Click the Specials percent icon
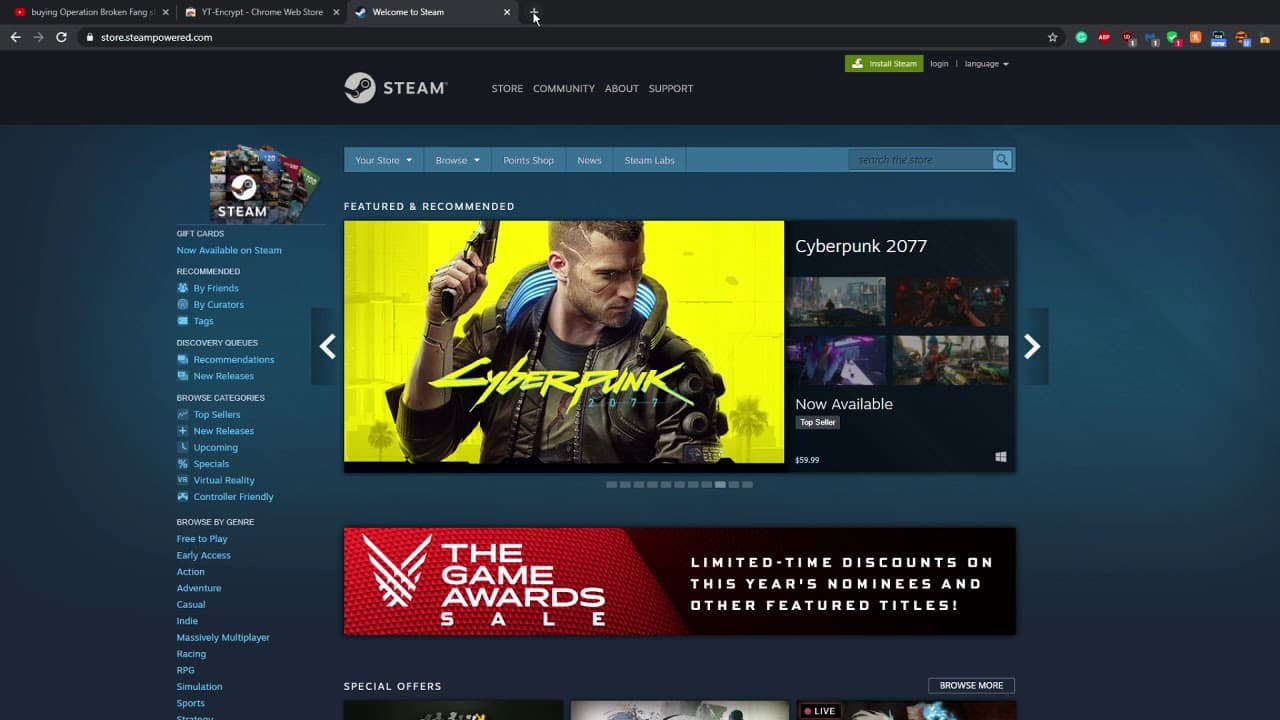Image resolution: width=1280 pixels, height=720 pixels. point(182,464)
